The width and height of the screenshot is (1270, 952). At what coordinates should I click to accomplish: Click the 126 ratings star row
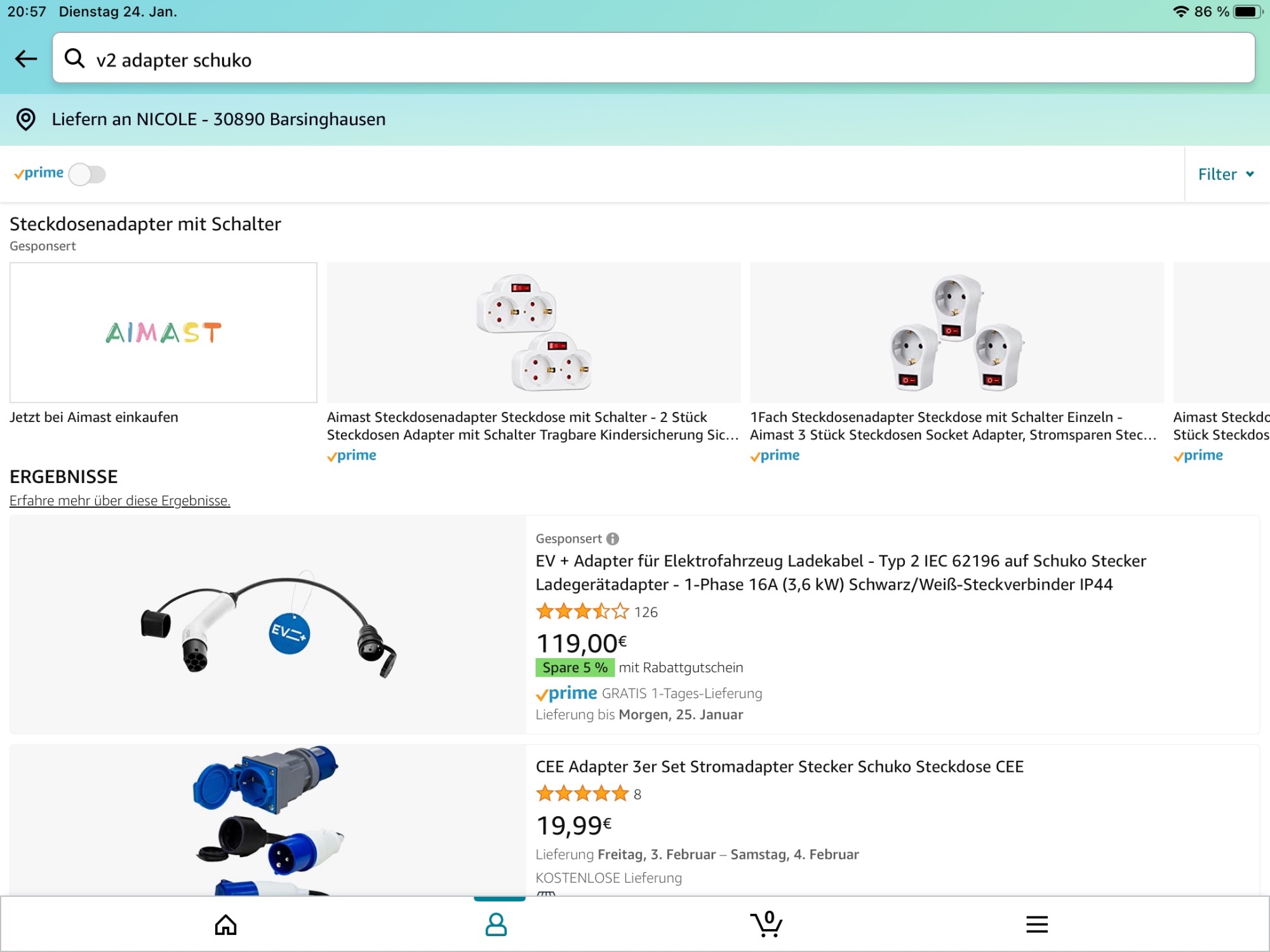pos(582,612)
